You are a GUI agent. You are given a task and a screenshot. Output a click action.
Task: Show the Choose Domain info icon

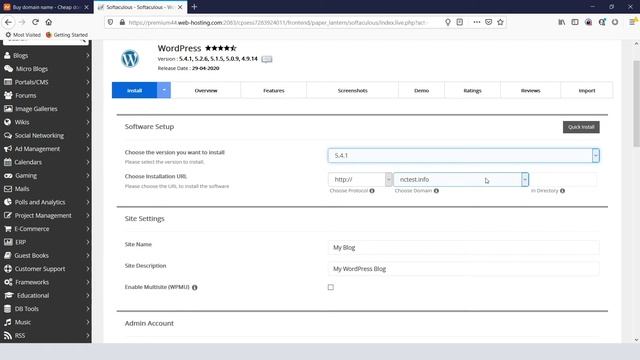pyautogui.click(x=436, y=191)
